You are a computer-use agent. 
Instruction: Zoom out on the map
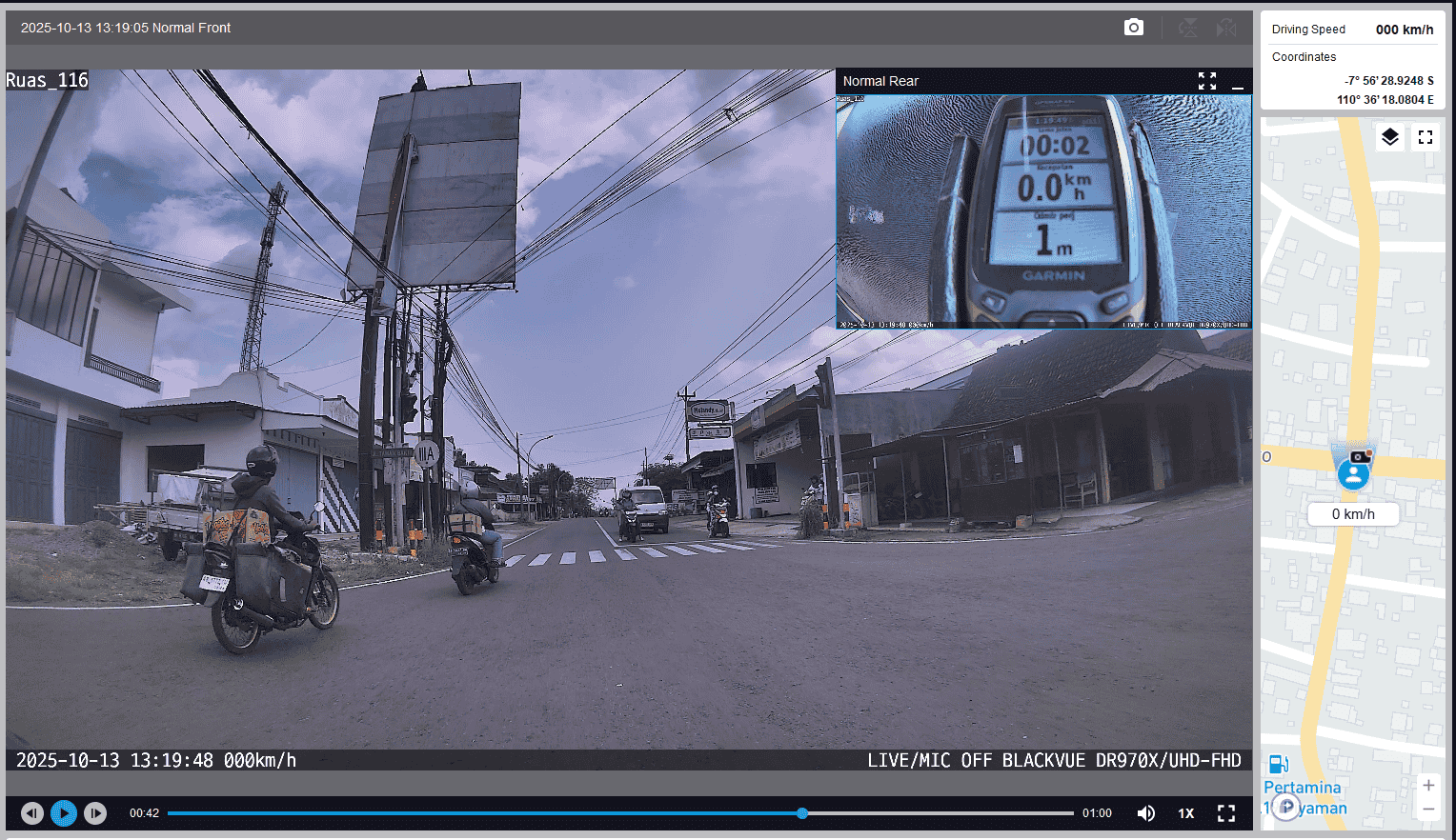point(1427,810)
